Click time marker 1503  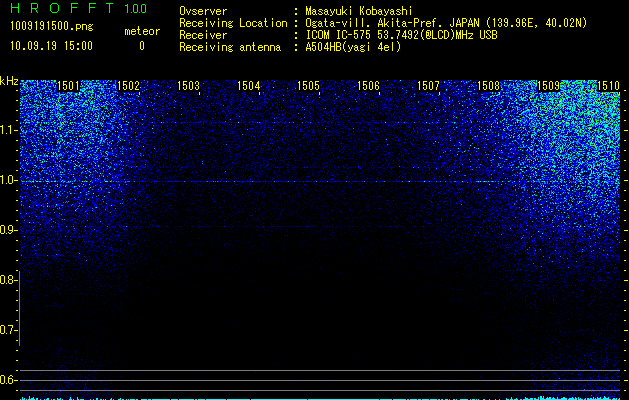tap(189, 85)
